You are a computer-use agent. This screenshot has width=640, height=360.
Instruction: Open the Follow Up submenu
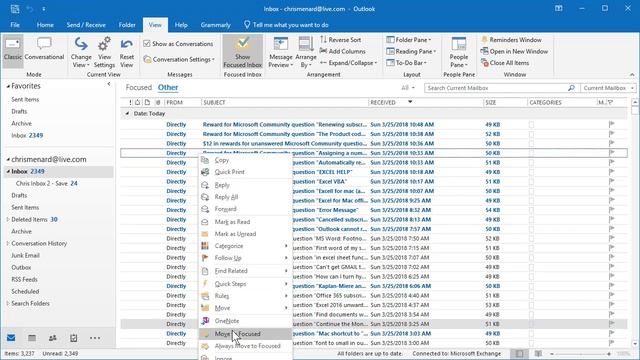coord(245,258)
